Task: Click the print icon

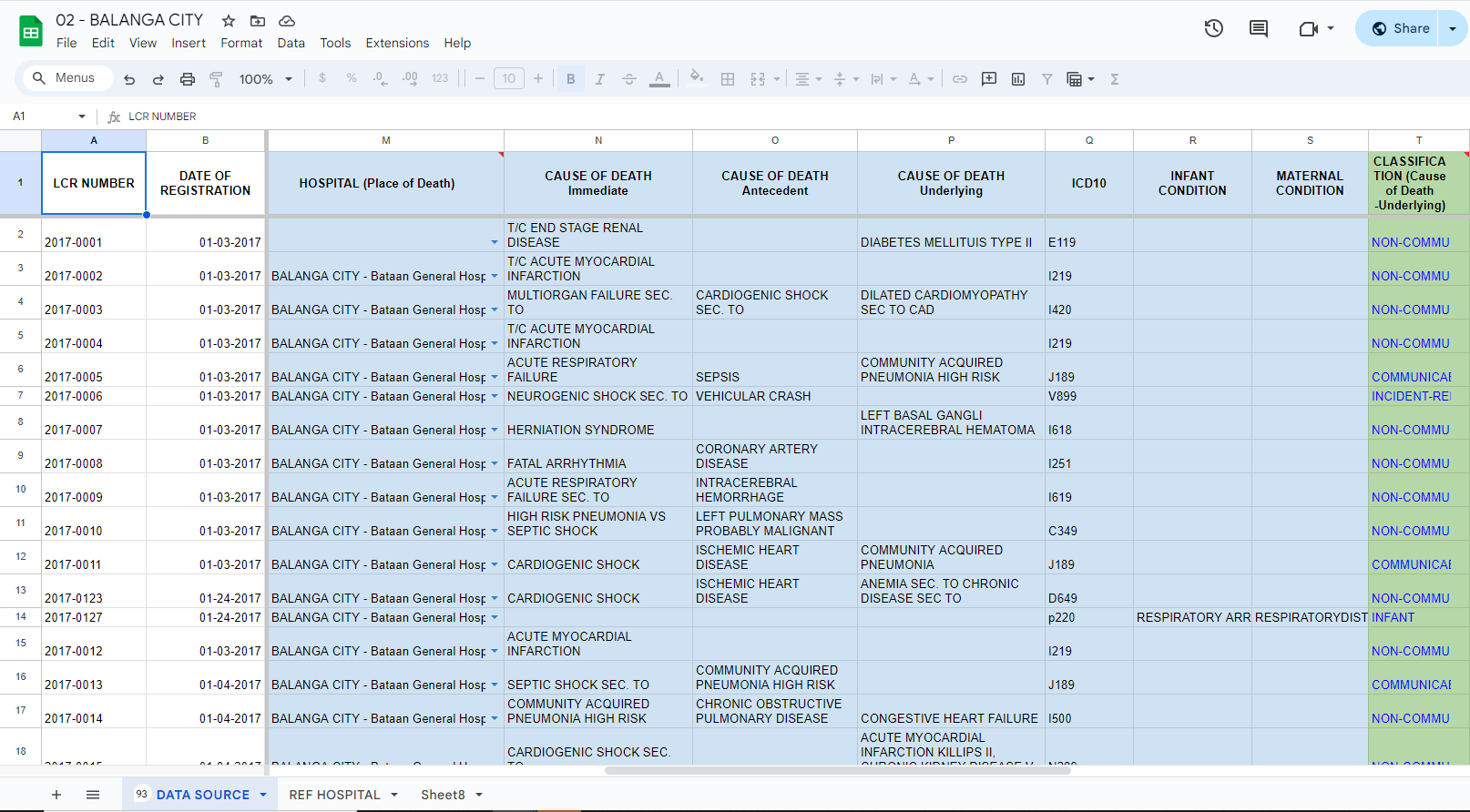Action: (188, 79)
